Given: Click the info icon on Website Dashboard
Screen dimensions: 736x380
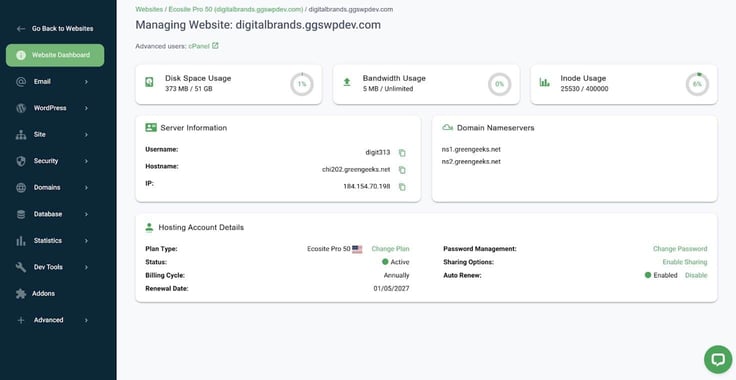Looking at the screenshot, I should tap(21, 55).
